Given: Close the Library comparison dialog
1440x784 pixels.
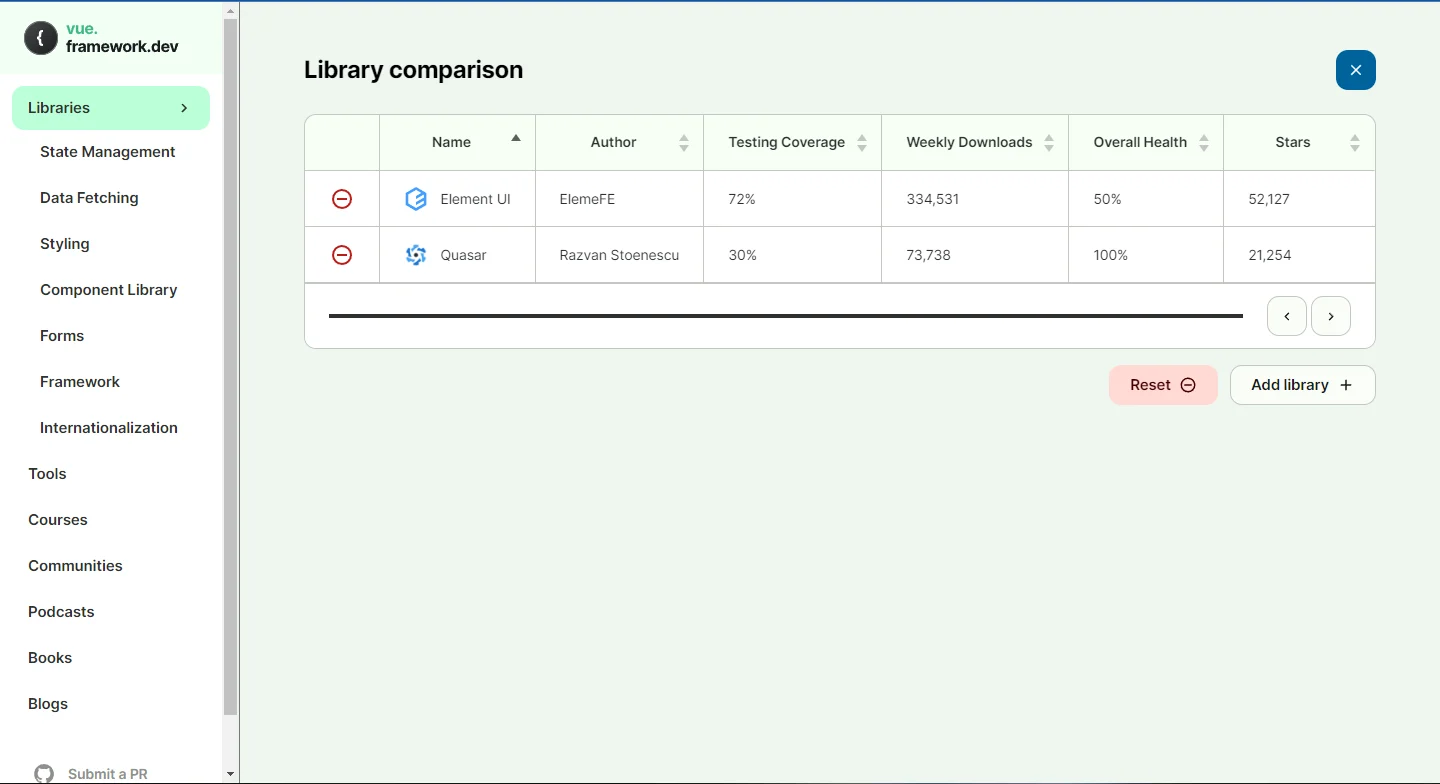Looking at the screenshot, I should click(1356, 70).
